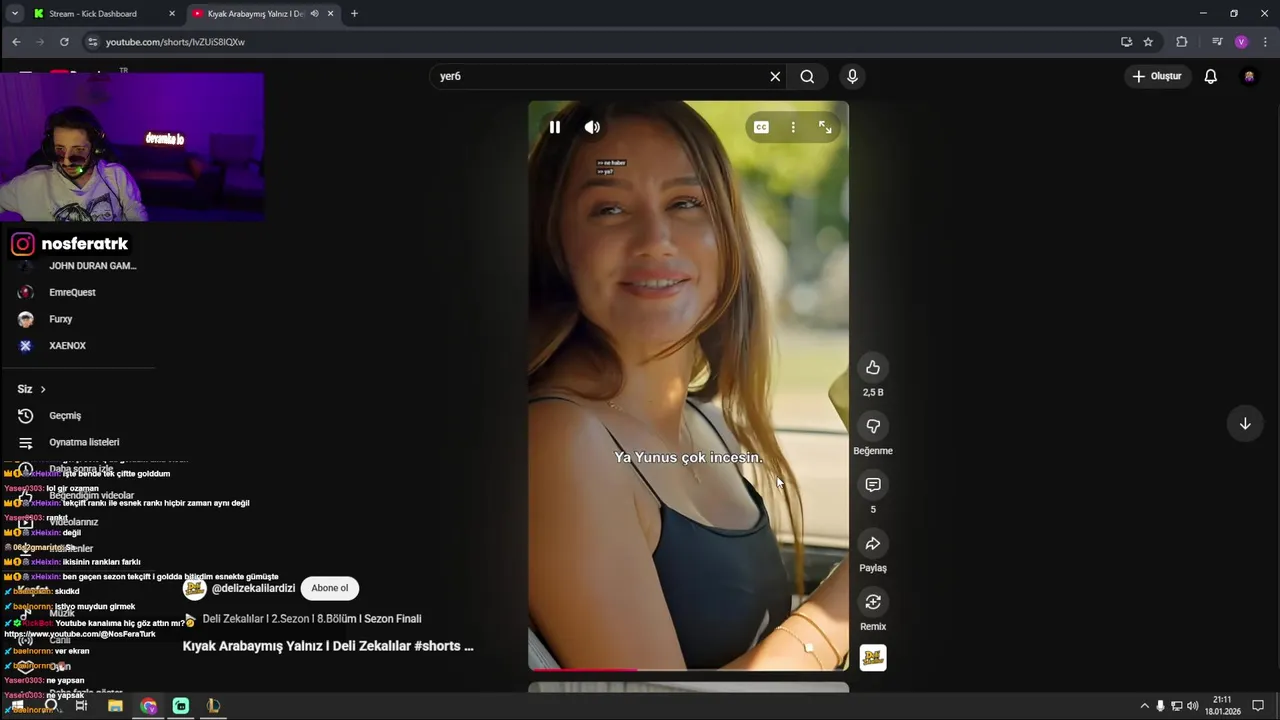The image size is (1280, 720).
Task: Close the Kick Dashboard tab
Action: click(x=172, y=14)
